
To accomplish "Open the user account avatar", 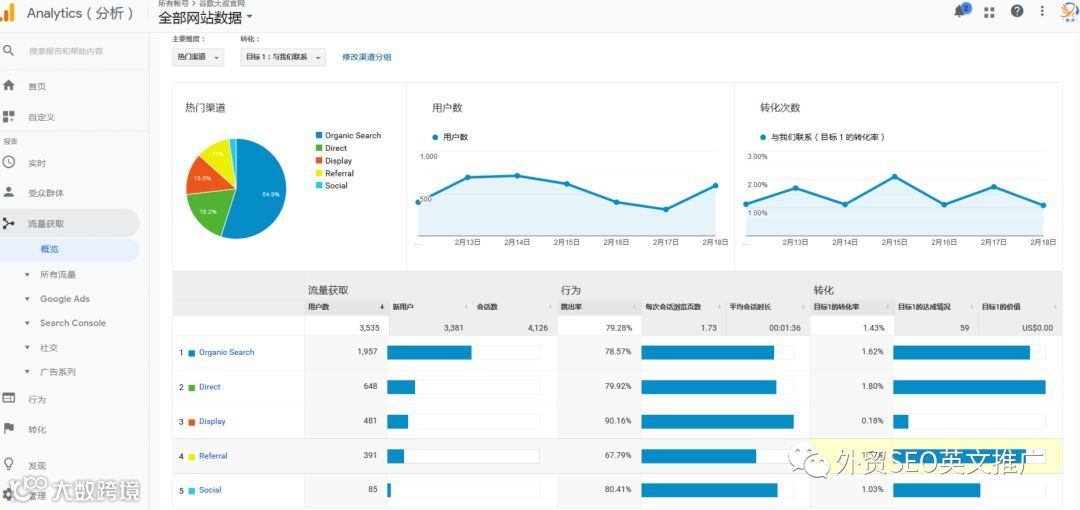I will coord(1070,11).
